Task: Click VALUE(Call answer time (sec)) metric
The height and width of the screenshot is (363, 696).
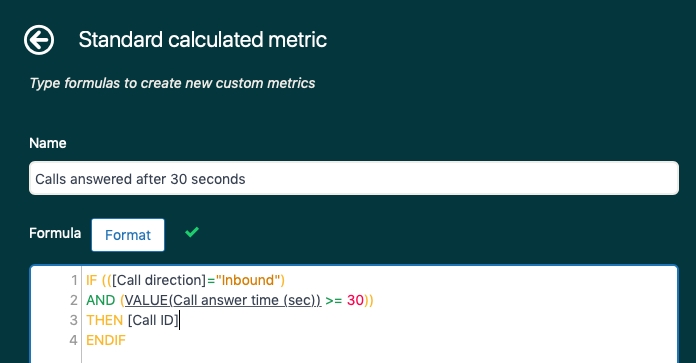Action: 223,300
